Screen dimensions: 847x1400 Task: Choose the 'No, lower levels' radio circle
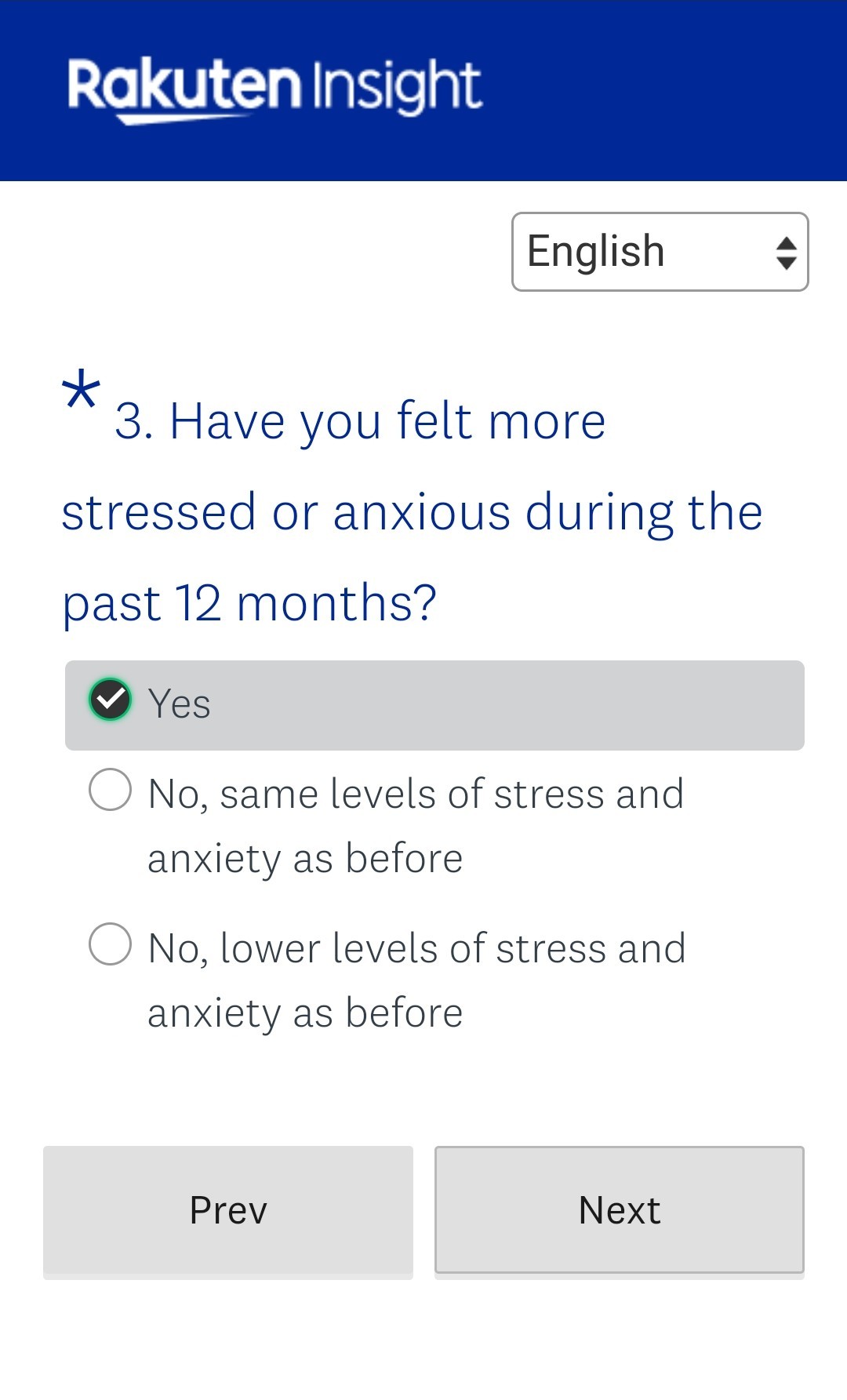(x=110, y=944)
